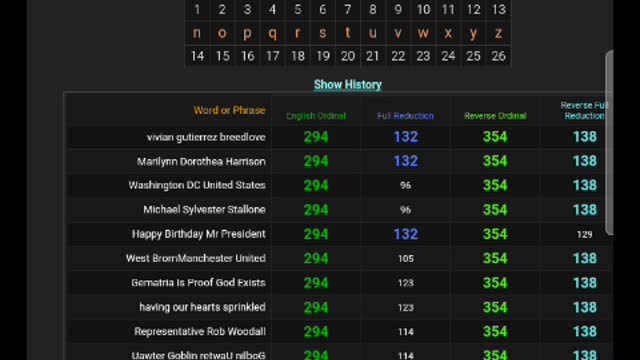Click phrase 'vivian gutierrez breedlove'
Screen dimensions: 640x360
206,137
